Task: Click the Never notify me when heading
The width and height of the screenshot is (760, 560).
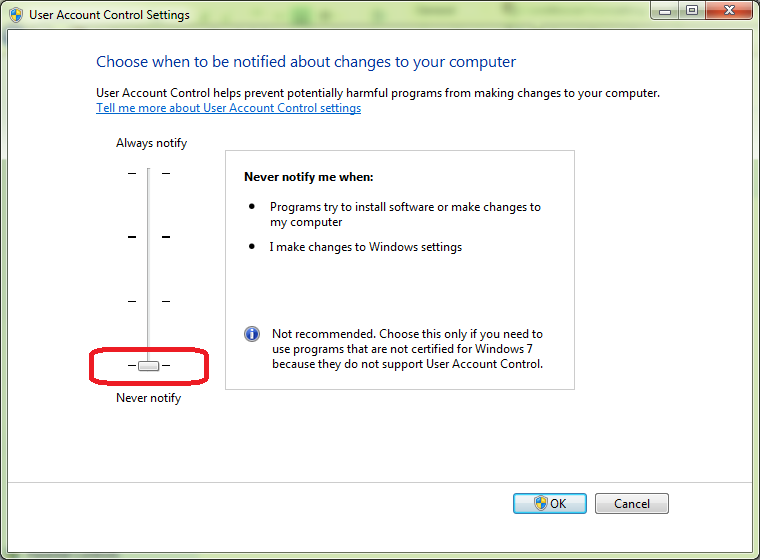Action: pyautogui.click(x=309, y=177)
